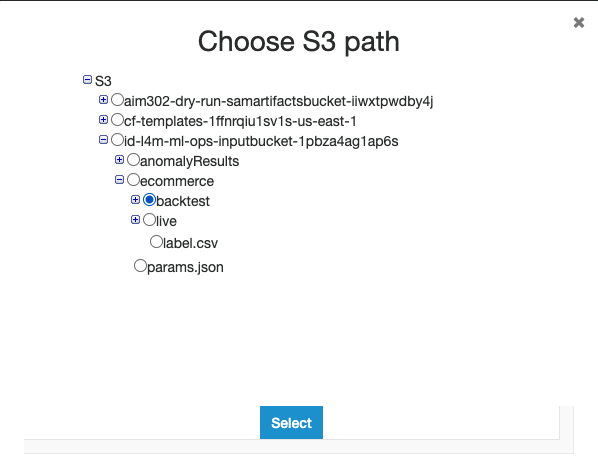Expand the anomalyResults folder
The height and width of the screenshot is (467, 598).
click(119, 159)
